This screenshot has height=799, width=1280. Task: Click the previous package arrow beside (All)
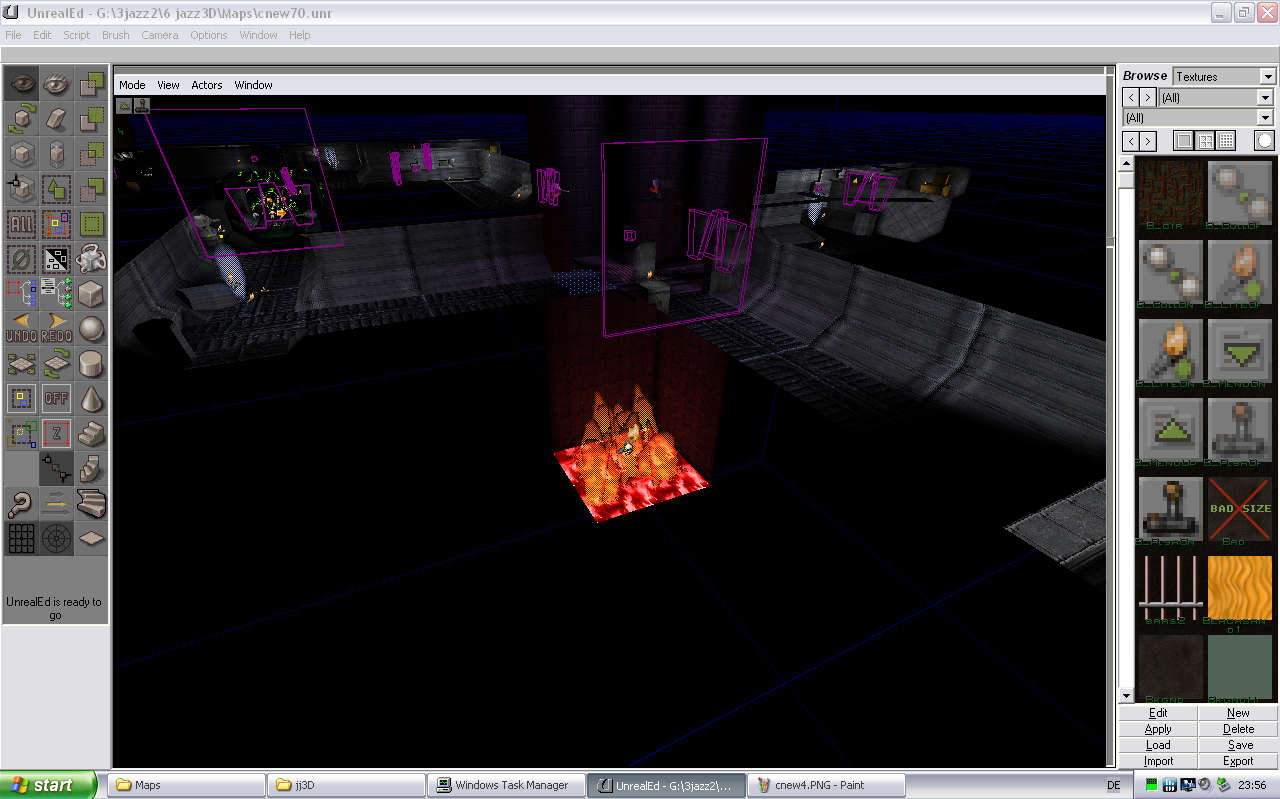click(1131, 97)
